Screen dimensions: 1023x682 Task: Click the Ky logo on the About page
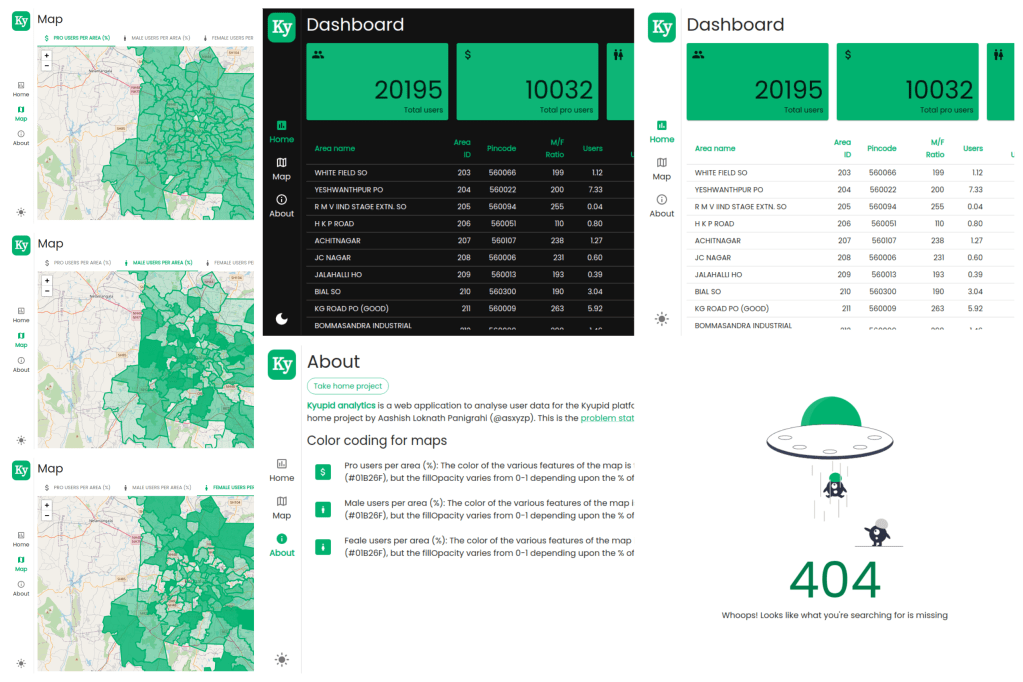coord(282,364)
